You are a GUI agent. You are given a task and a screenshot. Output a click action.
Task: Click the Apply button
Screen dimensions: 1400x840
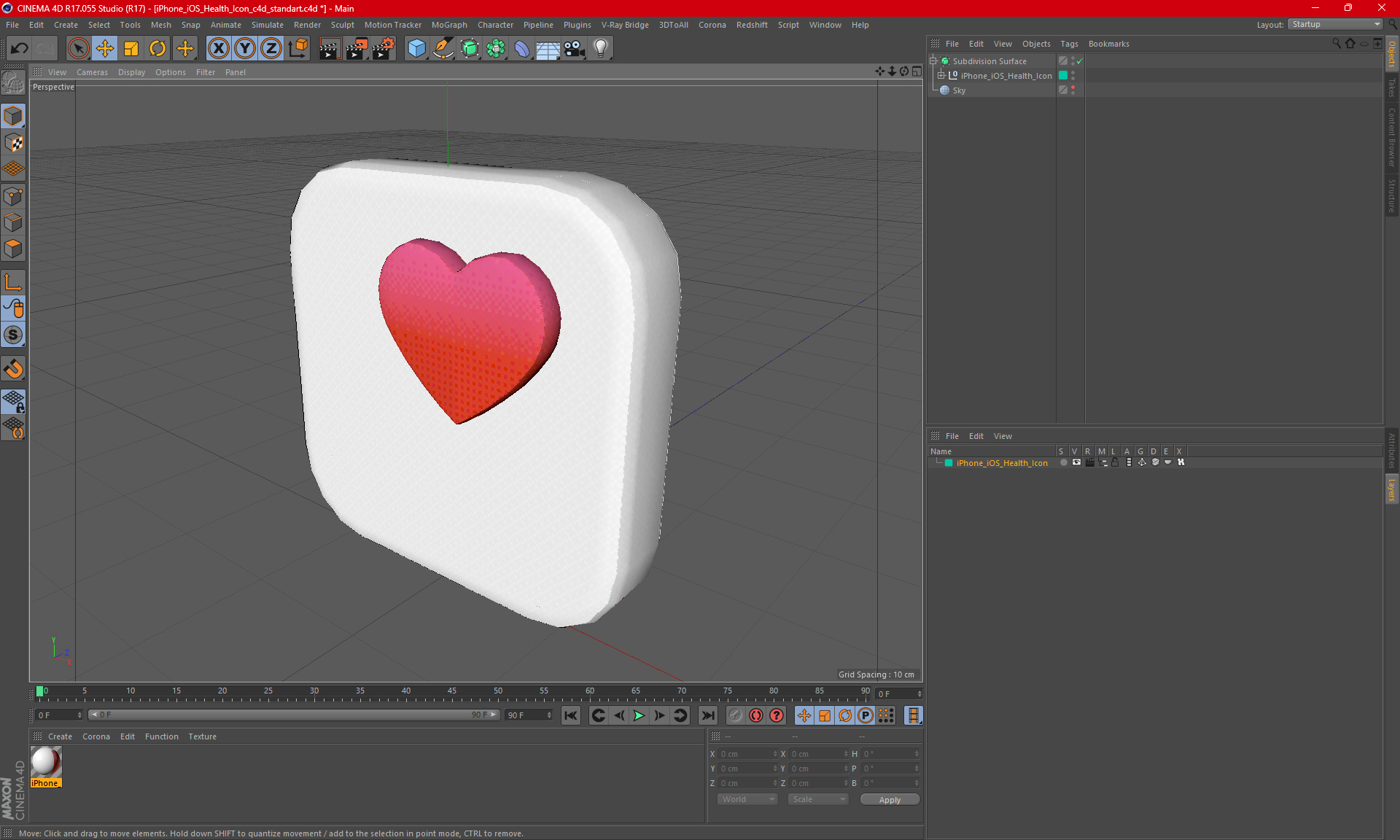pyautogui.click(x=890, y=800)
